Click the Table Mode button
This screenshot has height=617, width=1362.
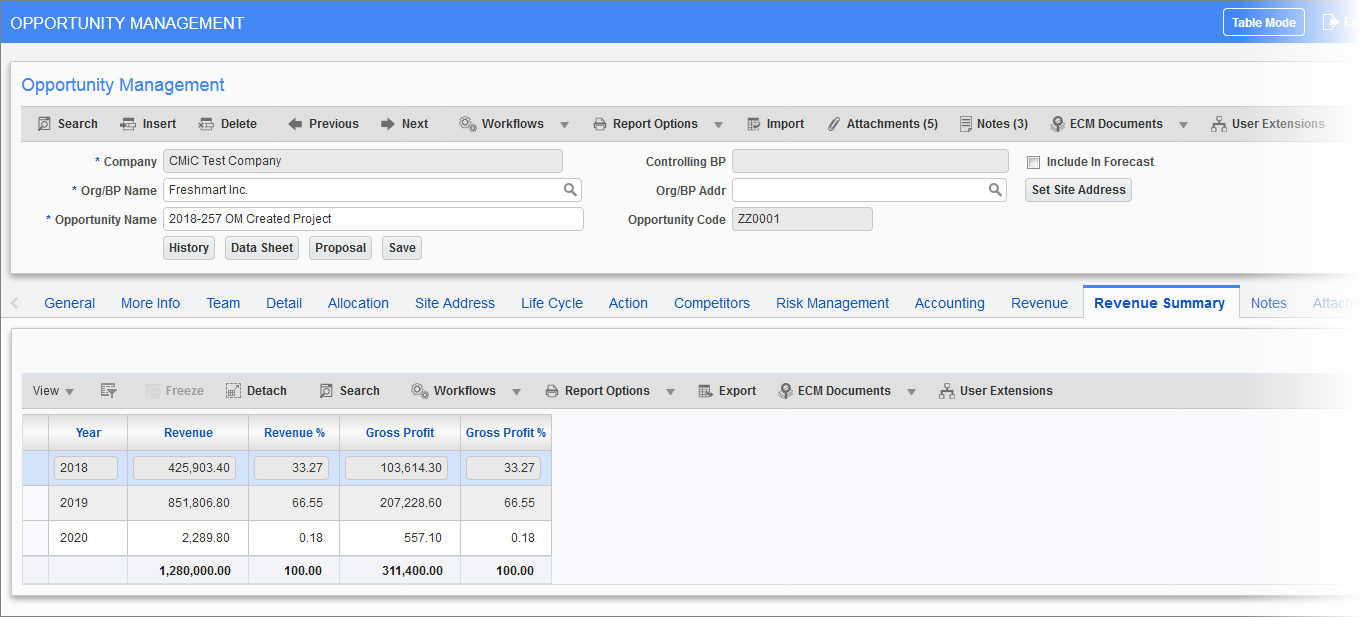[1263, 22]
